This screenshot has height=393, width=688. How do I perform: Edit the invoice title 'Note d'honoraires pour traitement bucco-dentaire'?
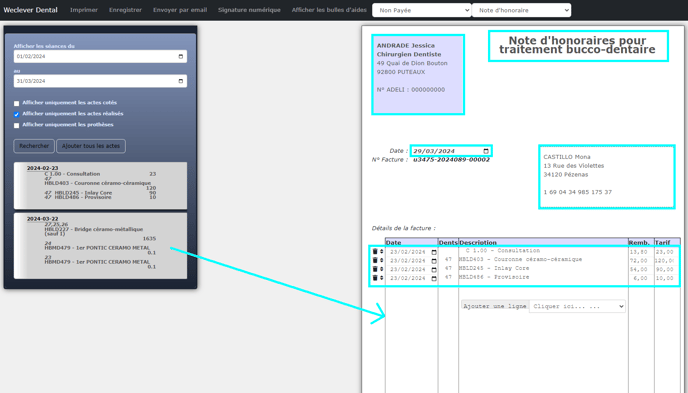tap(578, 45)
